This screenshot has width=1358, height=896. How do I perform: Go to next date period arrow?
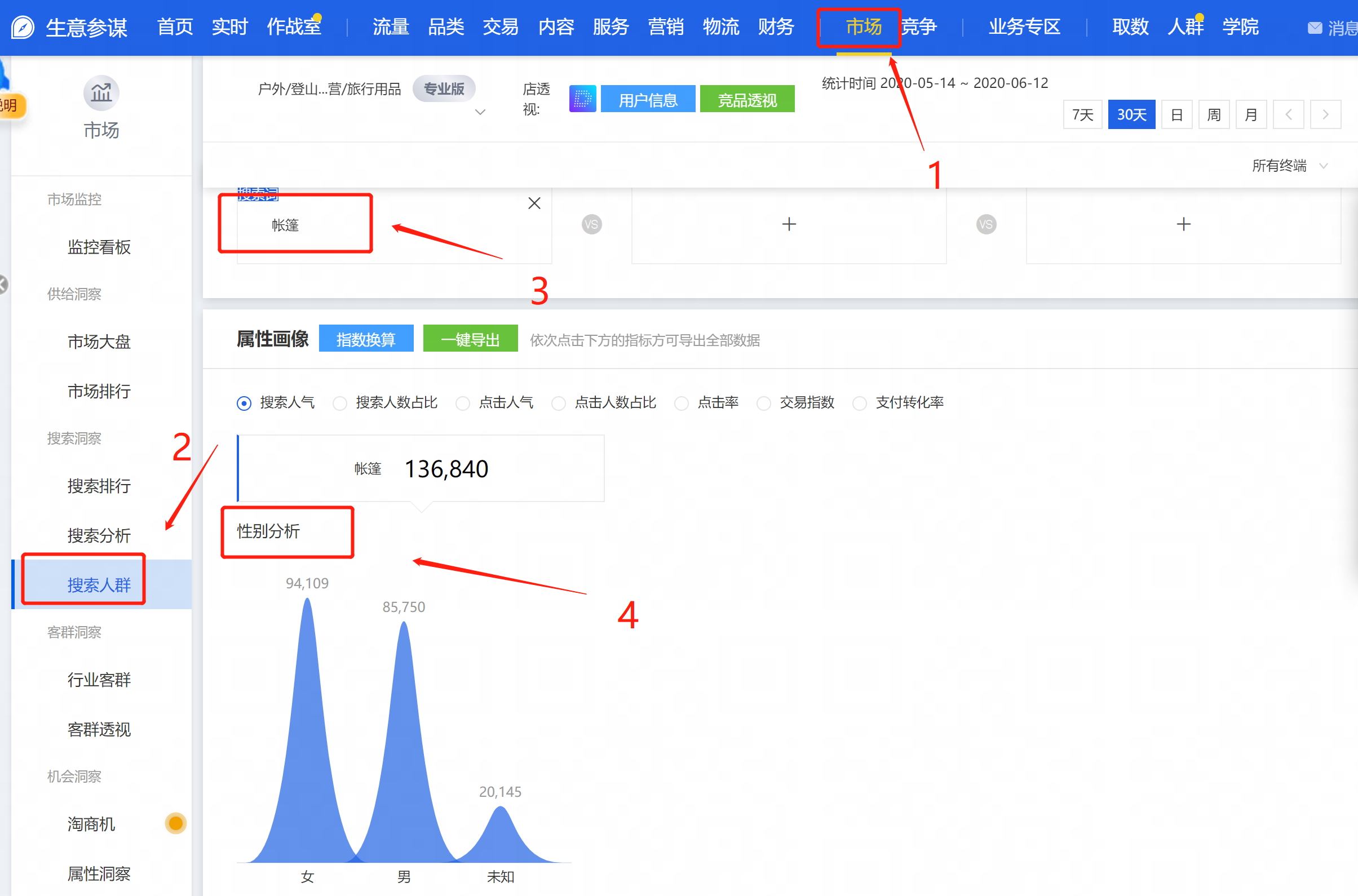click(1325, 115)
